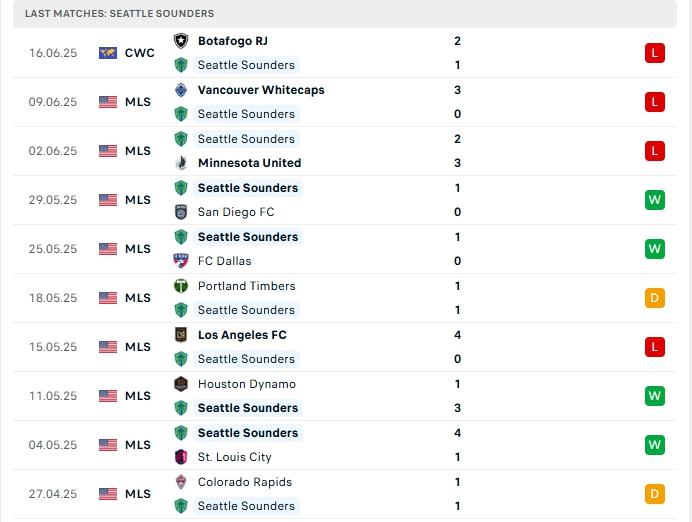
Task: Click the Botafogo RJ team crest
Action: click(181, 41)
